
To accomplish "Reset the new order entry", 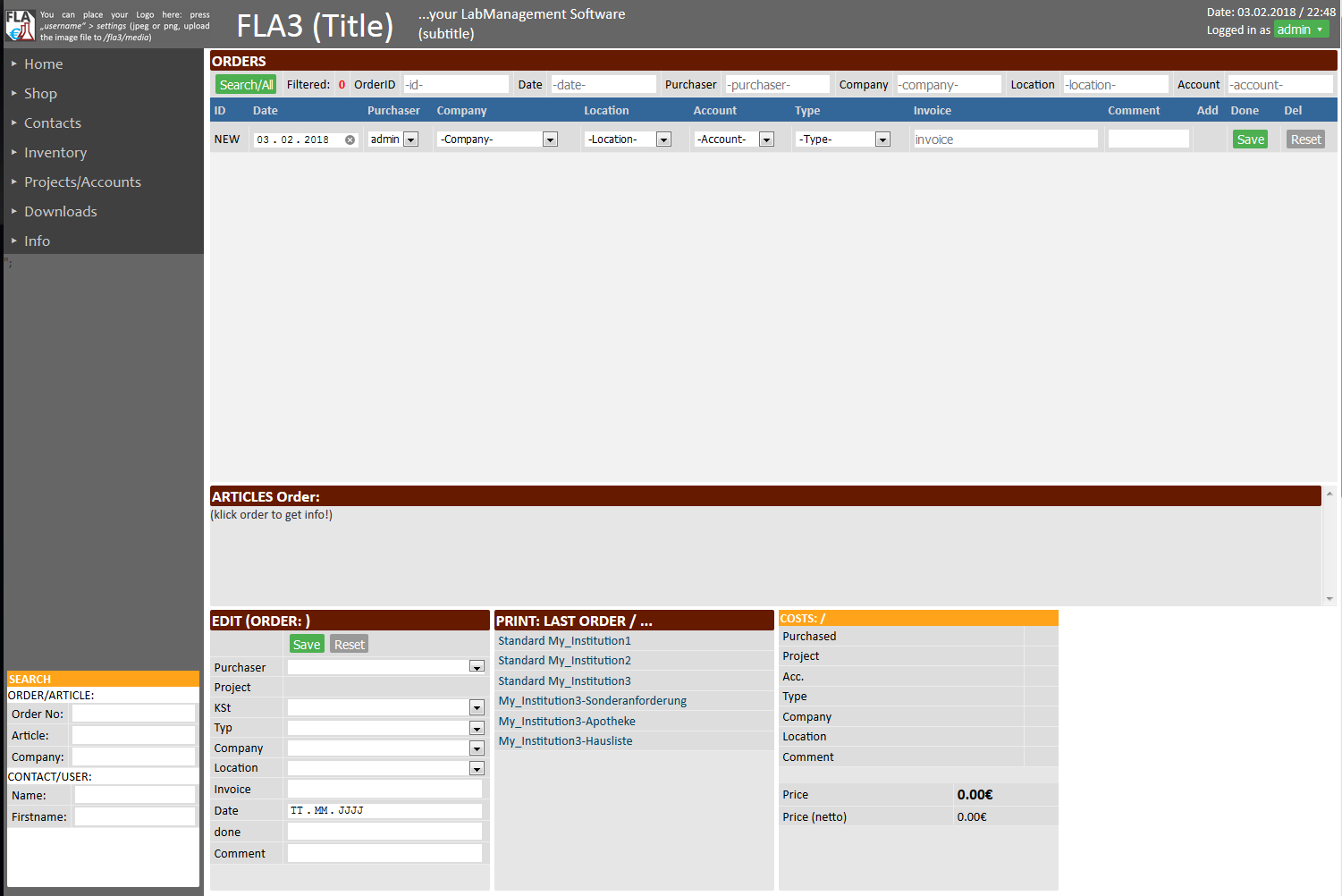I will pyautogui.click(x=1305, y=139).
